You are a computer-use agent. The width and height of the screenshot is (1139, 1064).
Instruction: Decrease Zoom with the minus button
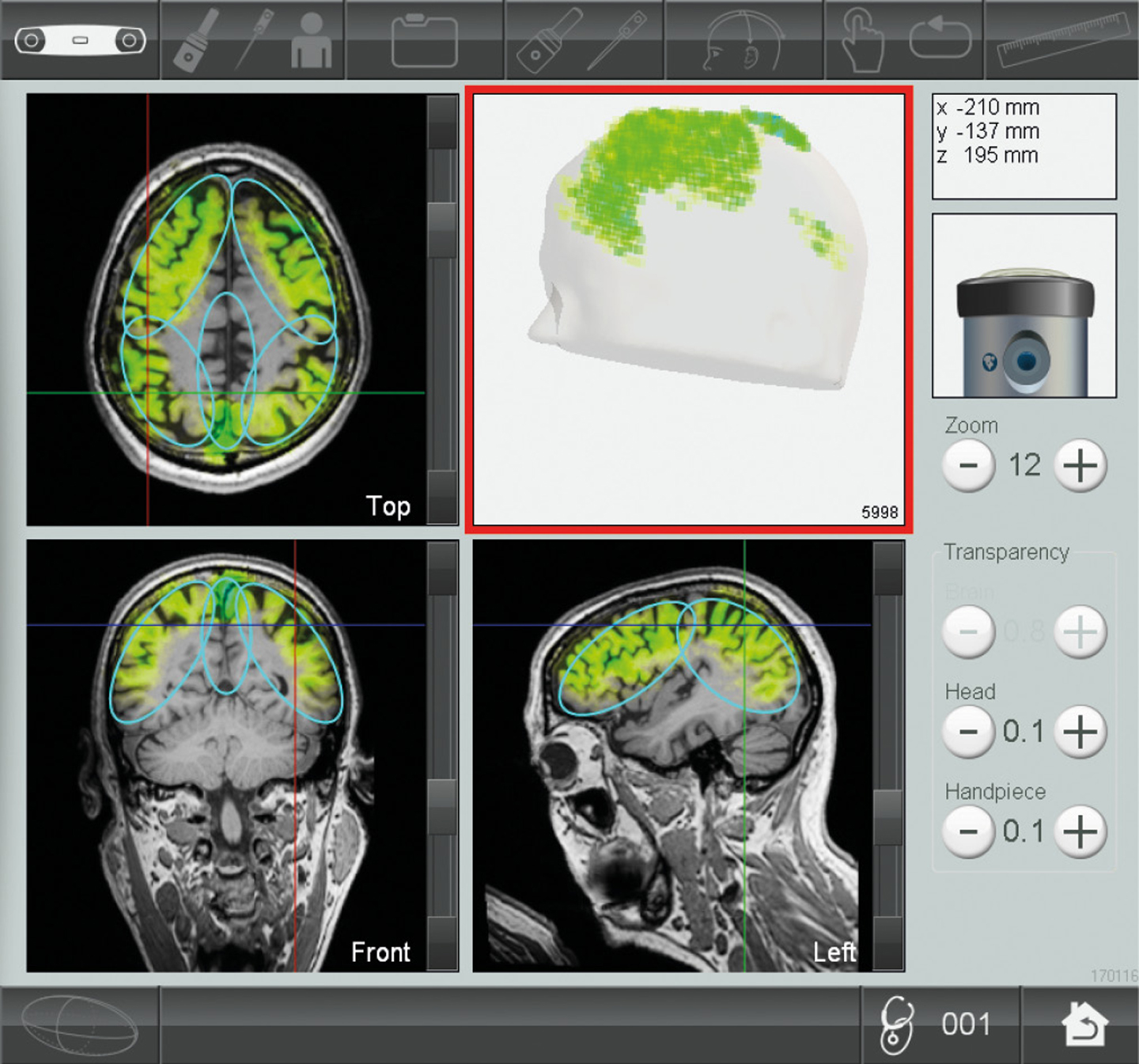click(968, 466)
